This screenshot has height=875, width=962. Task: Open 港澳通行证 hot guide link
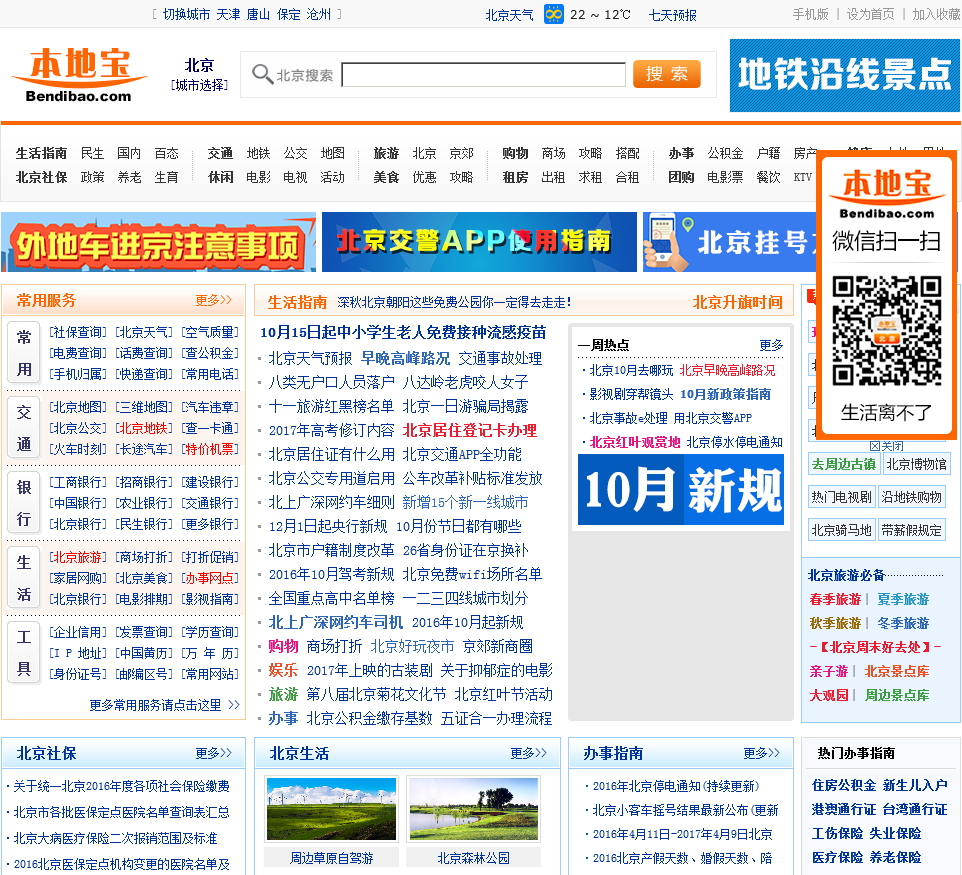844,809
